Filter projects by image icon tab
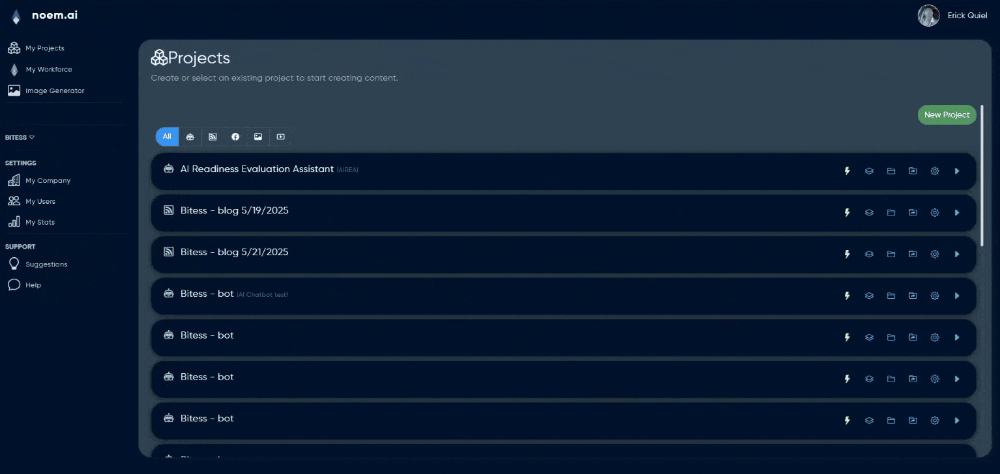Screen dimensions: 1000x474 point(258,137)
